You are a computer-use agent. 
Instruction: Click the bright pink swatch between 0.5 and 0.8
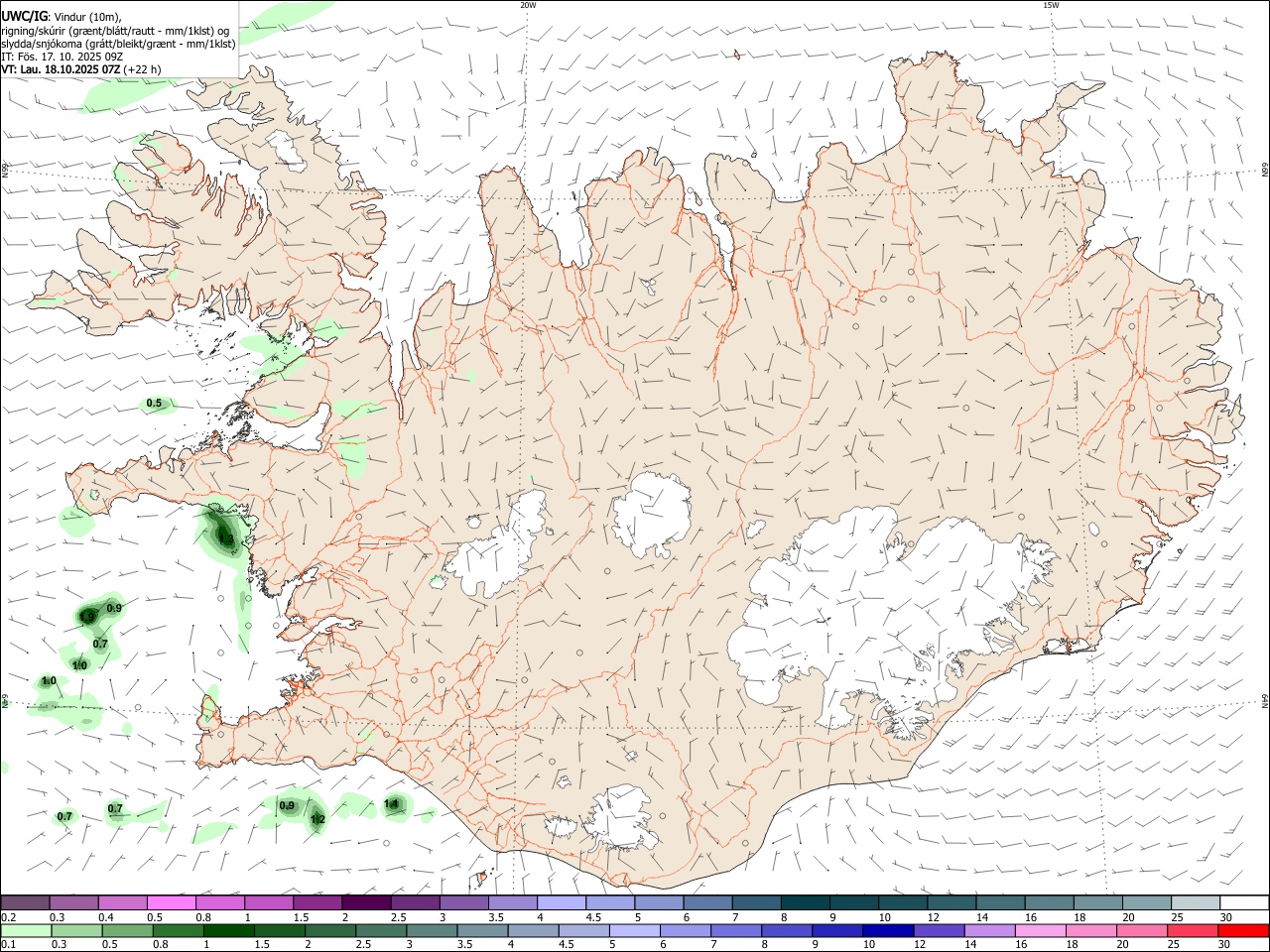[x=172, y=902]
